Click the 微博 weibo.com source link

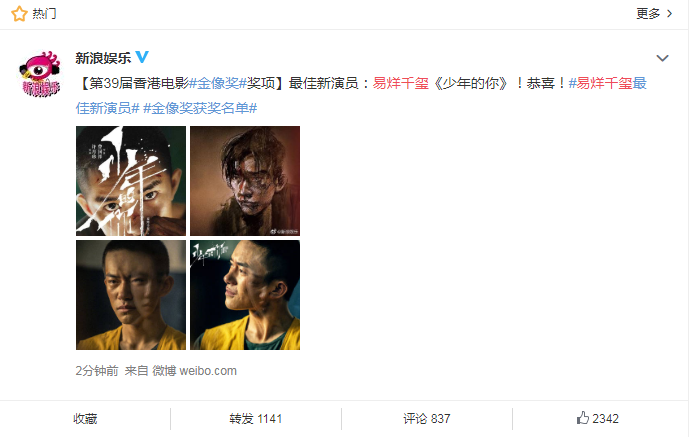point(195,371)
